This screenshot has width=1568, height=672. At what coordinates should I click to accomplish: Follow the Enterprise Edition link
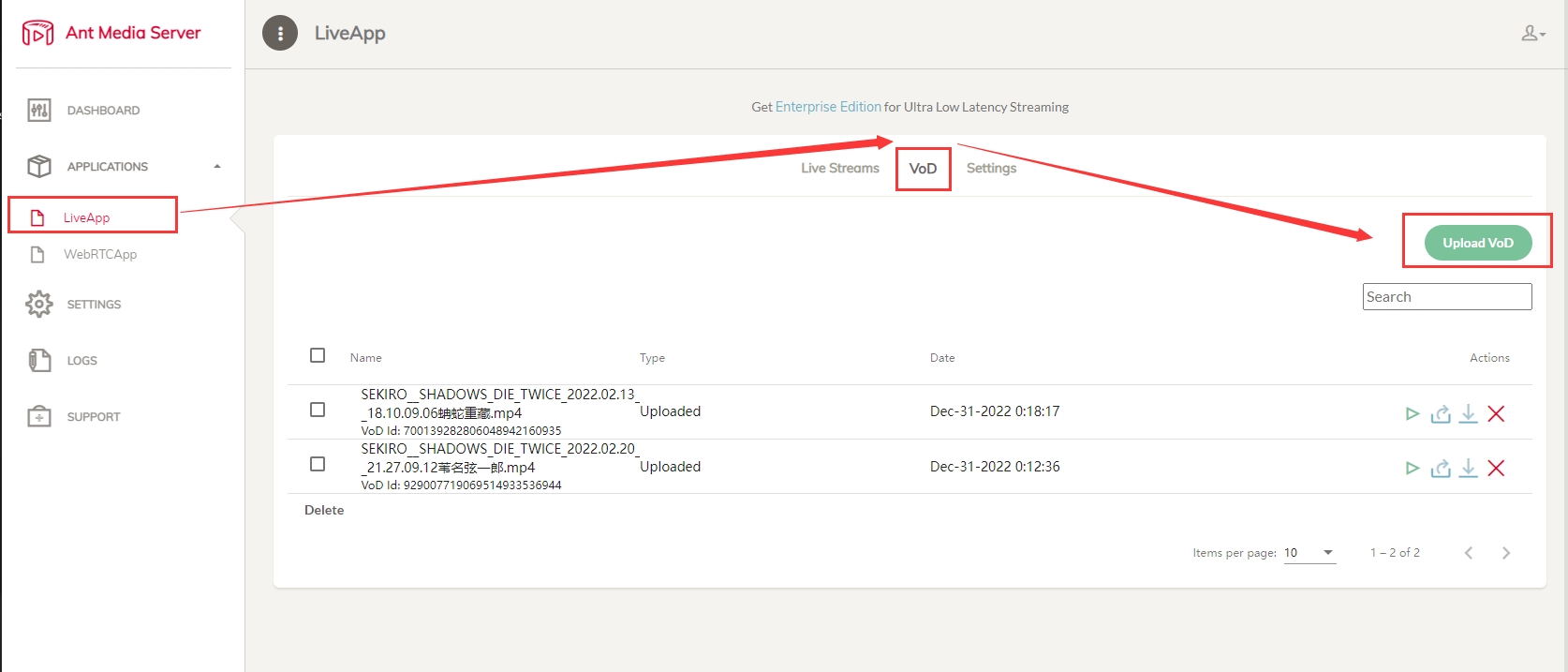(x=828, y=107)
